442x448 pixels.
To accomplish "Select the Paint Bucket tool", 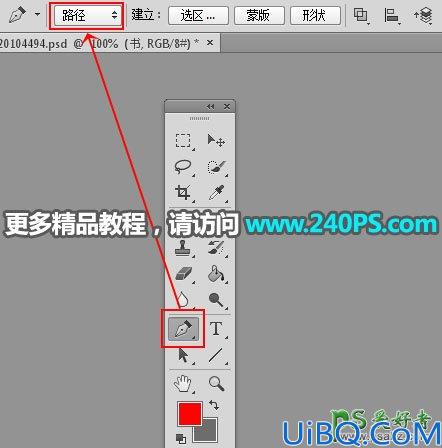I will 216,274.
